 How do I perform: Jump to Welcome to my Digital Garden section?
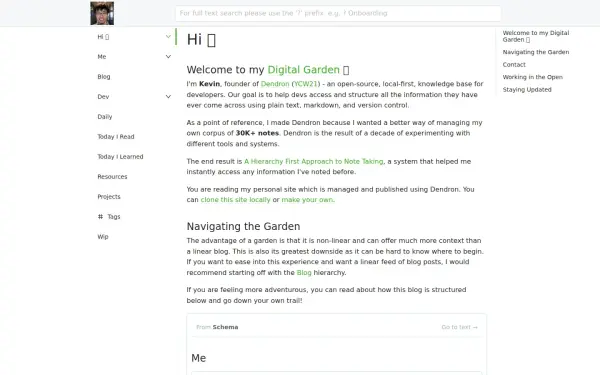tap(536, 36)
